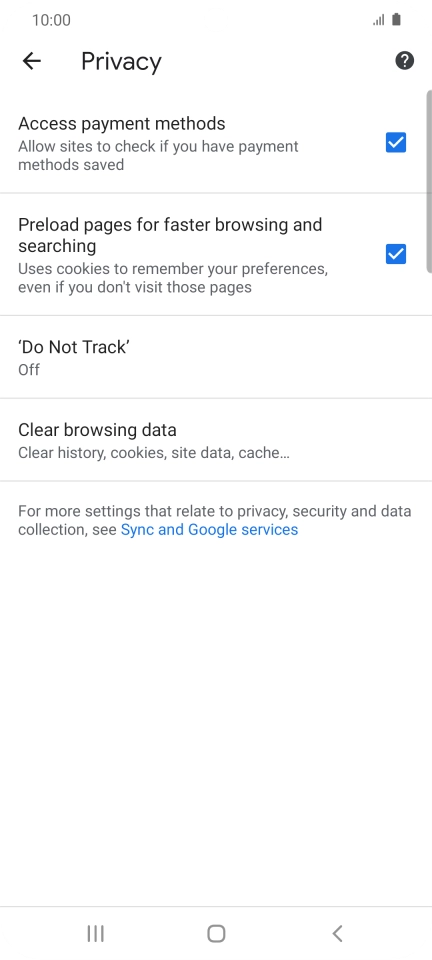Tap the battery icon in status bar
This screenshot has height=960, width=432.
[x=396, y=20]
